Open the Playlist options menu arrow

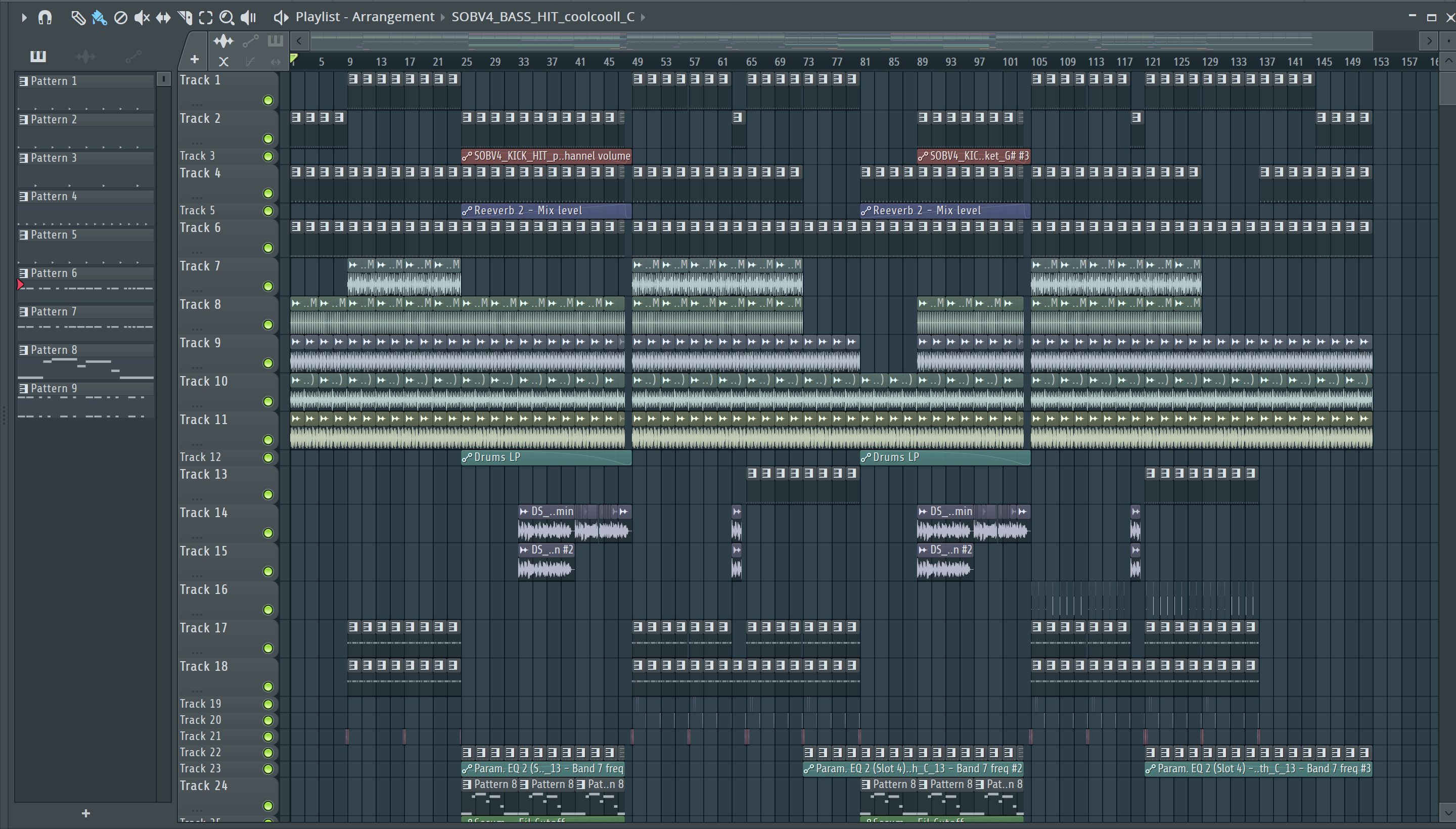click(24, 18)
